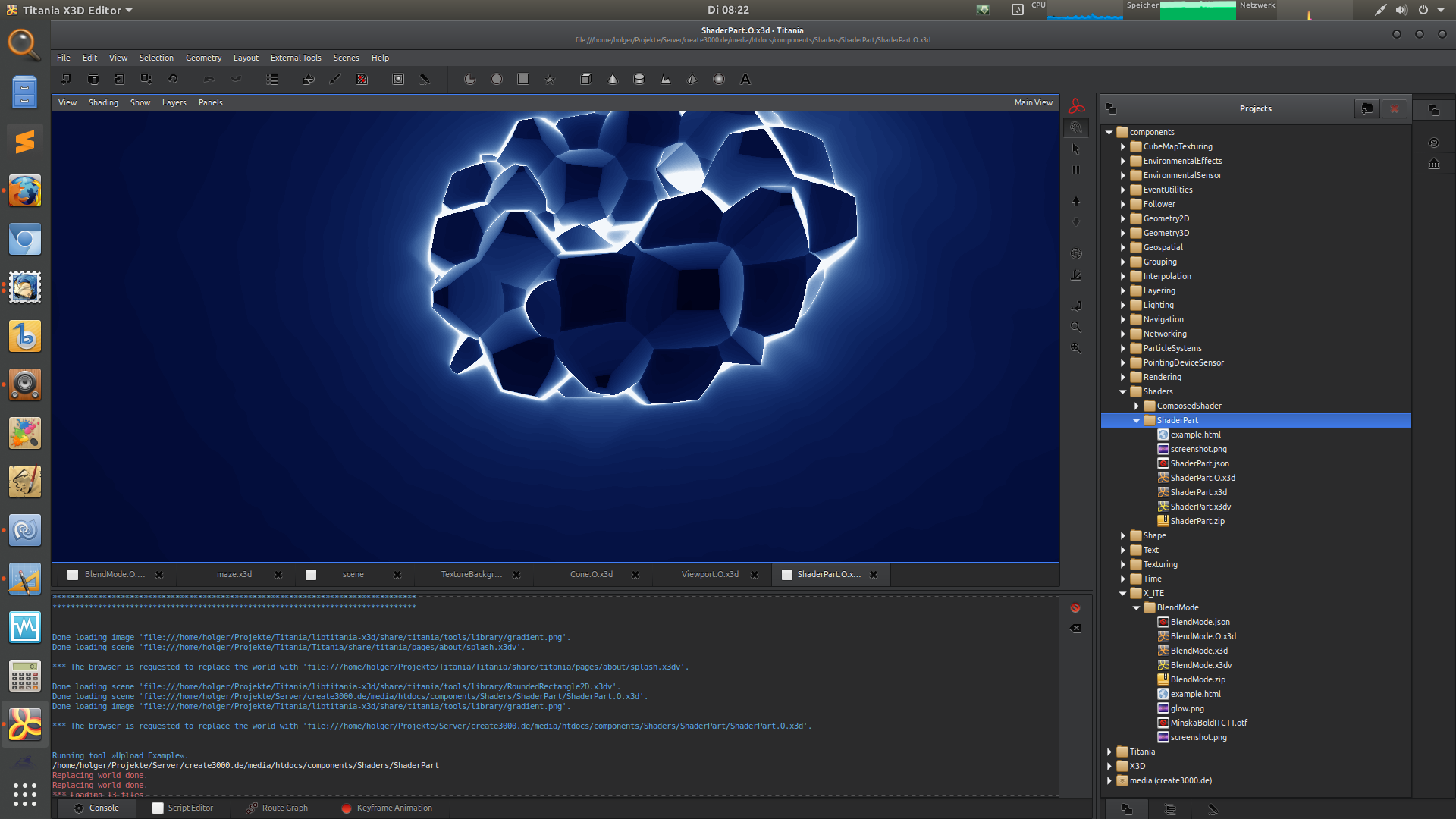
Task: Select the hand navigation tool
Action: (1075, 127)
